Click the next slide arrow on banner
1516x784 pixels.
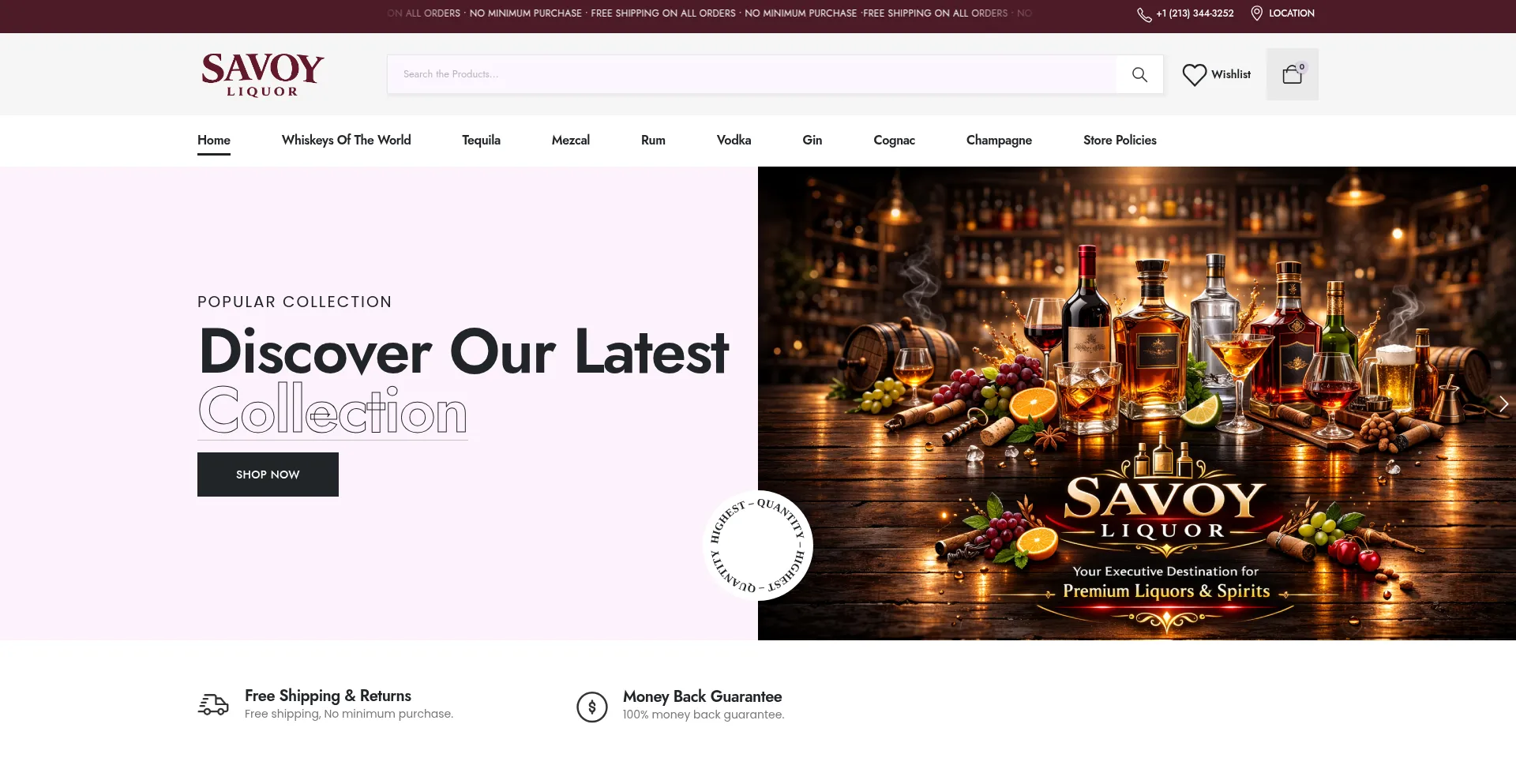click(1503, 403)
